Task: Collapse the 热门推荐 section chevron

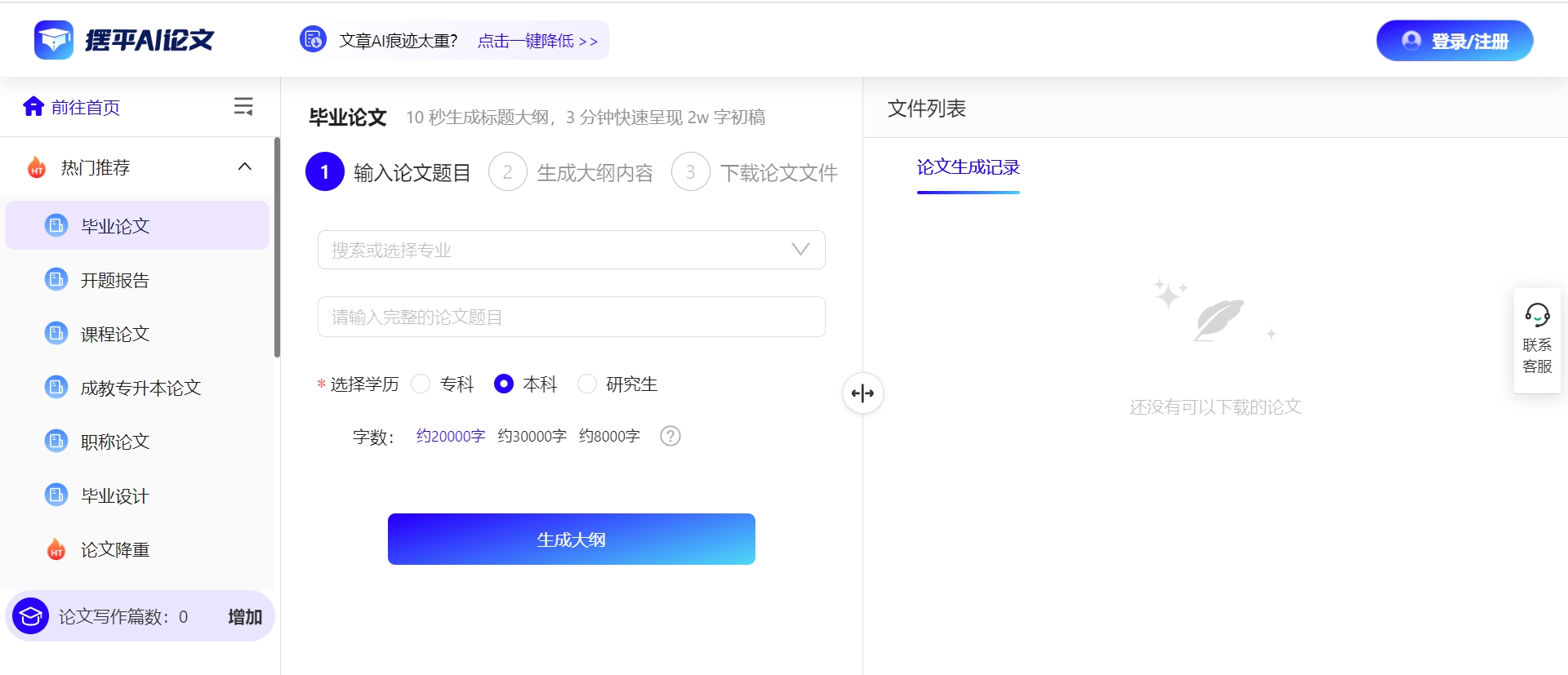Action: coord(244,167)
